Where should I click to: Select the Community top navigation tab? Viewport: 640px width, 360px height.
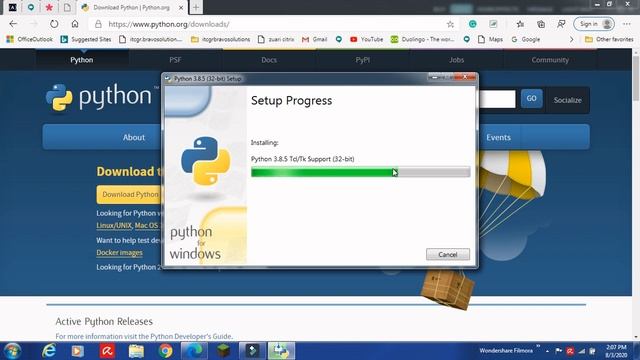click(x=550, y=60)
